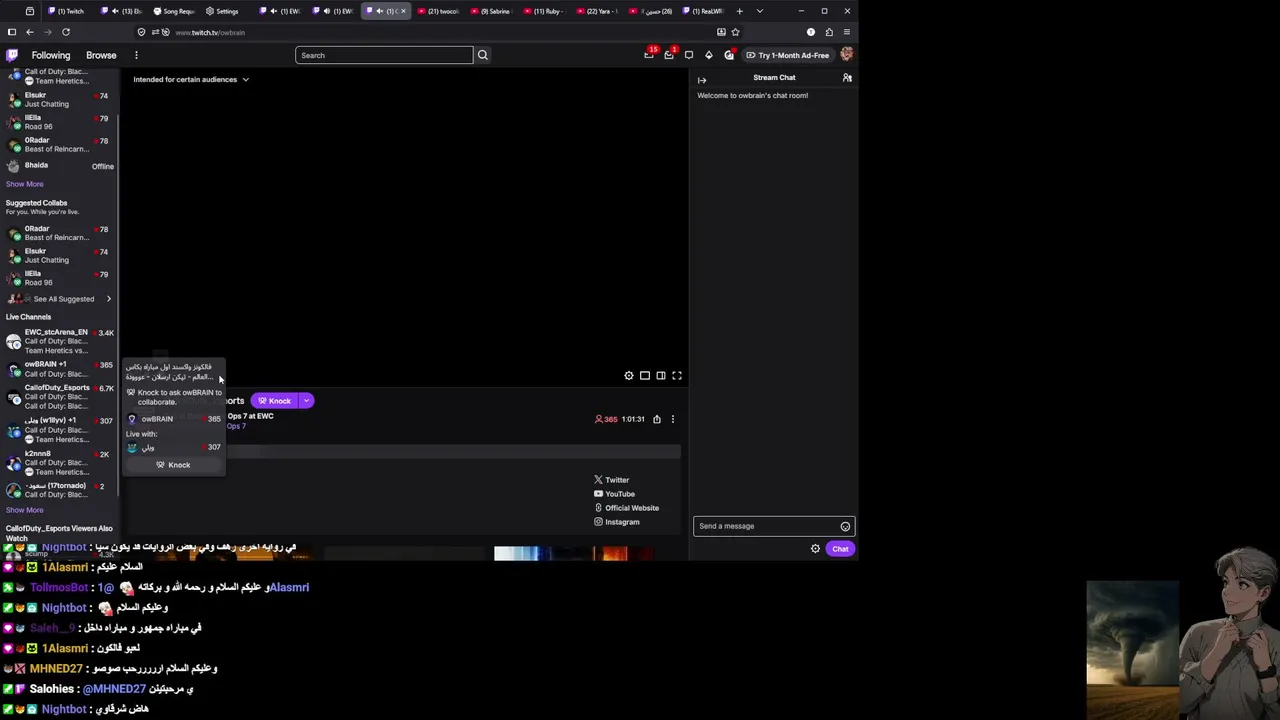Screen dimensions: 1280x720
Task: Open the emote picker in chat
Action: [x=845, y=526]
